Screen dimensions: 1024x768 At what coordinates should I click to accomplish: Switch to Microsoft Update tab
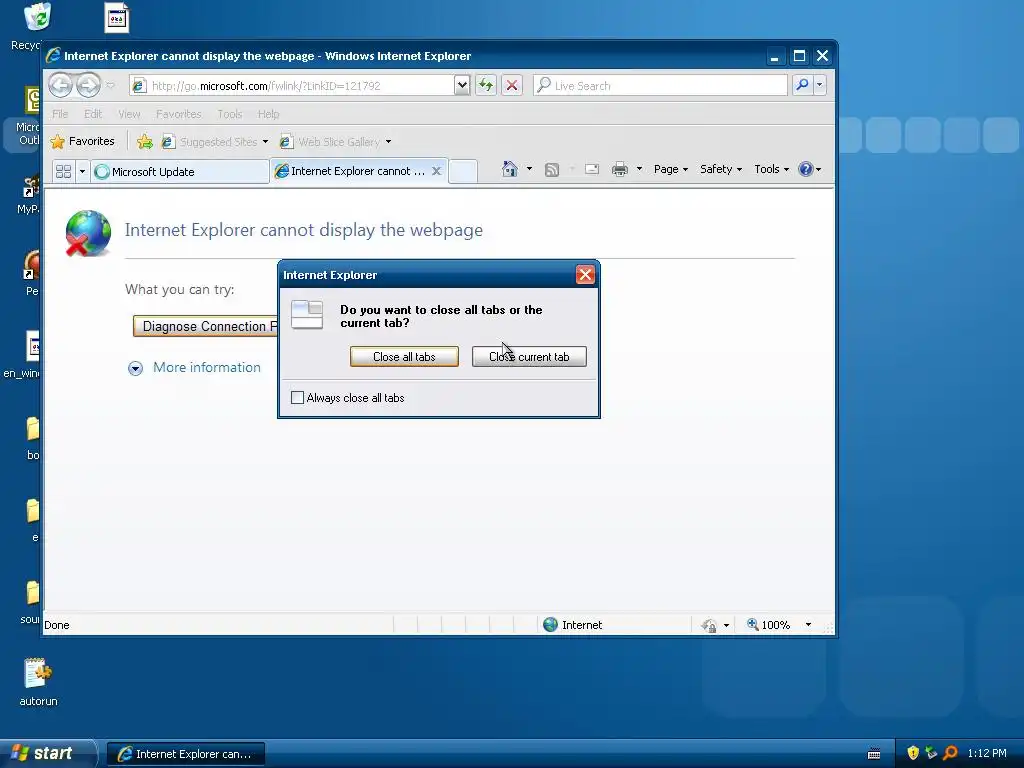click(x=180, y=172)
